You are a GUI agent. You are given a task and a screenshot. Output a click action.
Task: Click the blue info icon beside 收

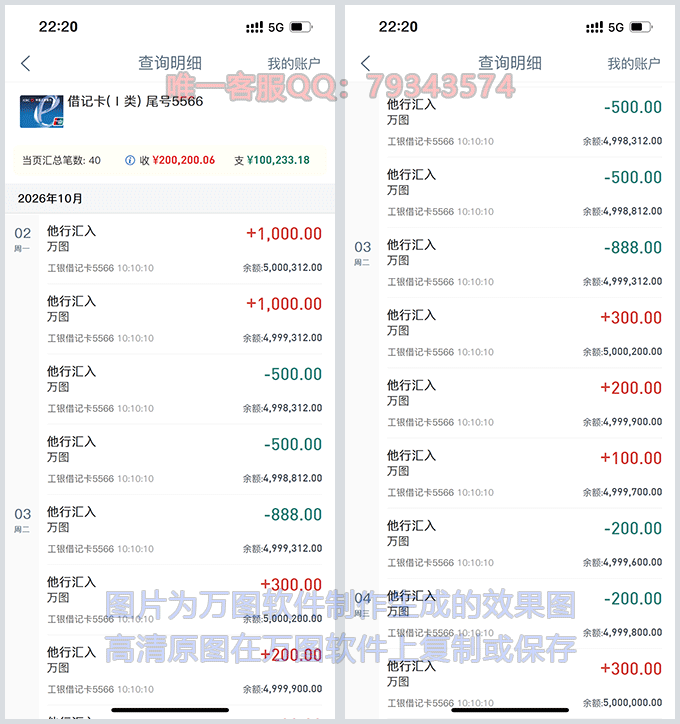pos(130,160)
